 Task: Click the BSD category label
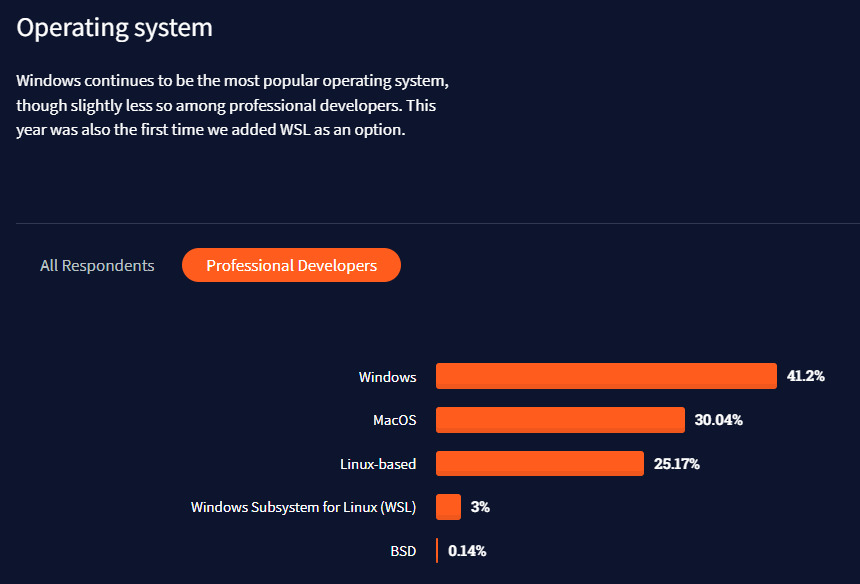point(403,551)
